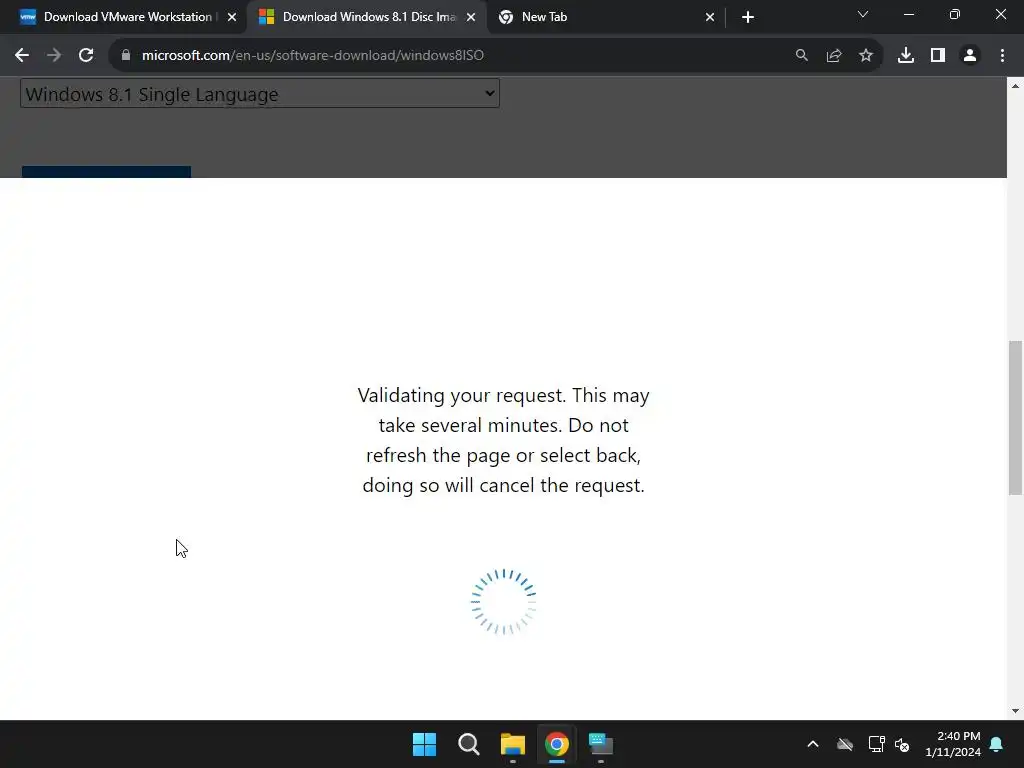Open the tab search chevron
The image size is (1024, 768).
tap(863, 14)
